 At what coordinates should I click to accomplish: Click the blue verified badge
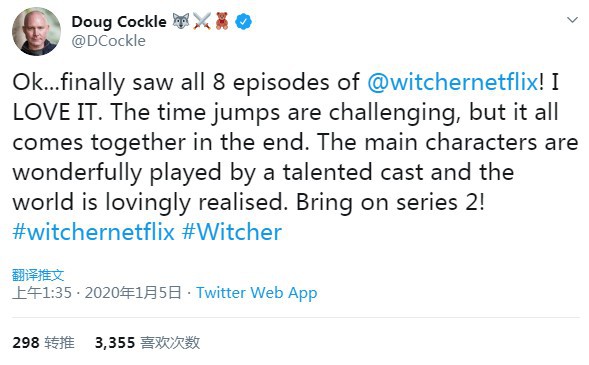[243, 21]
